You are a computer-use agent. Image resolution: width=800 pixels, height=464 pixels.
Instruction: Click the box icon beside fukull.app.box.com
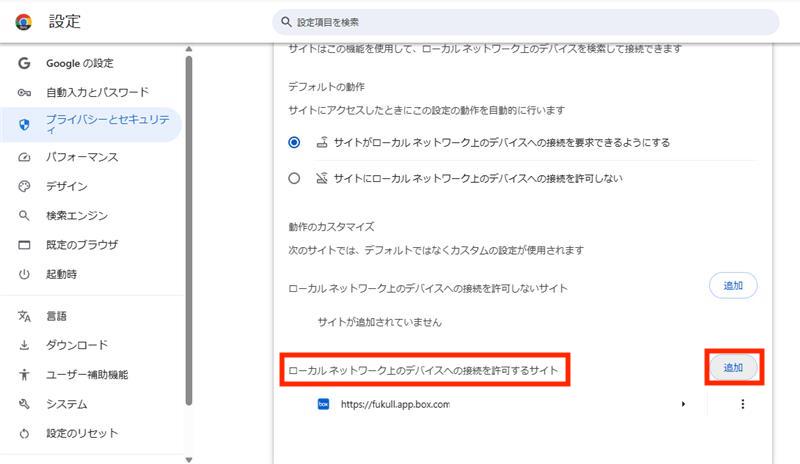tap(323, 404)
